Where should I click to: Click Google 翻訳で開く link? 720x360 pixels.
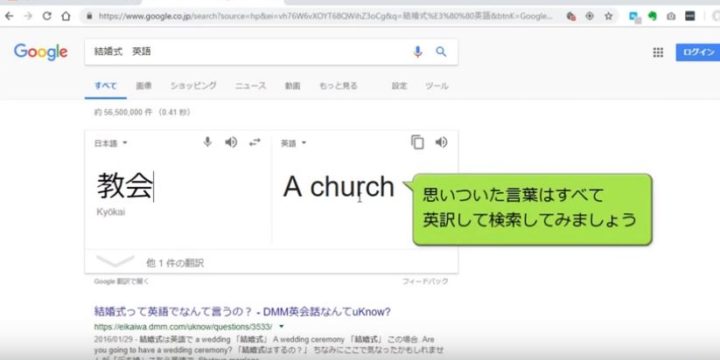click(121, 281)
